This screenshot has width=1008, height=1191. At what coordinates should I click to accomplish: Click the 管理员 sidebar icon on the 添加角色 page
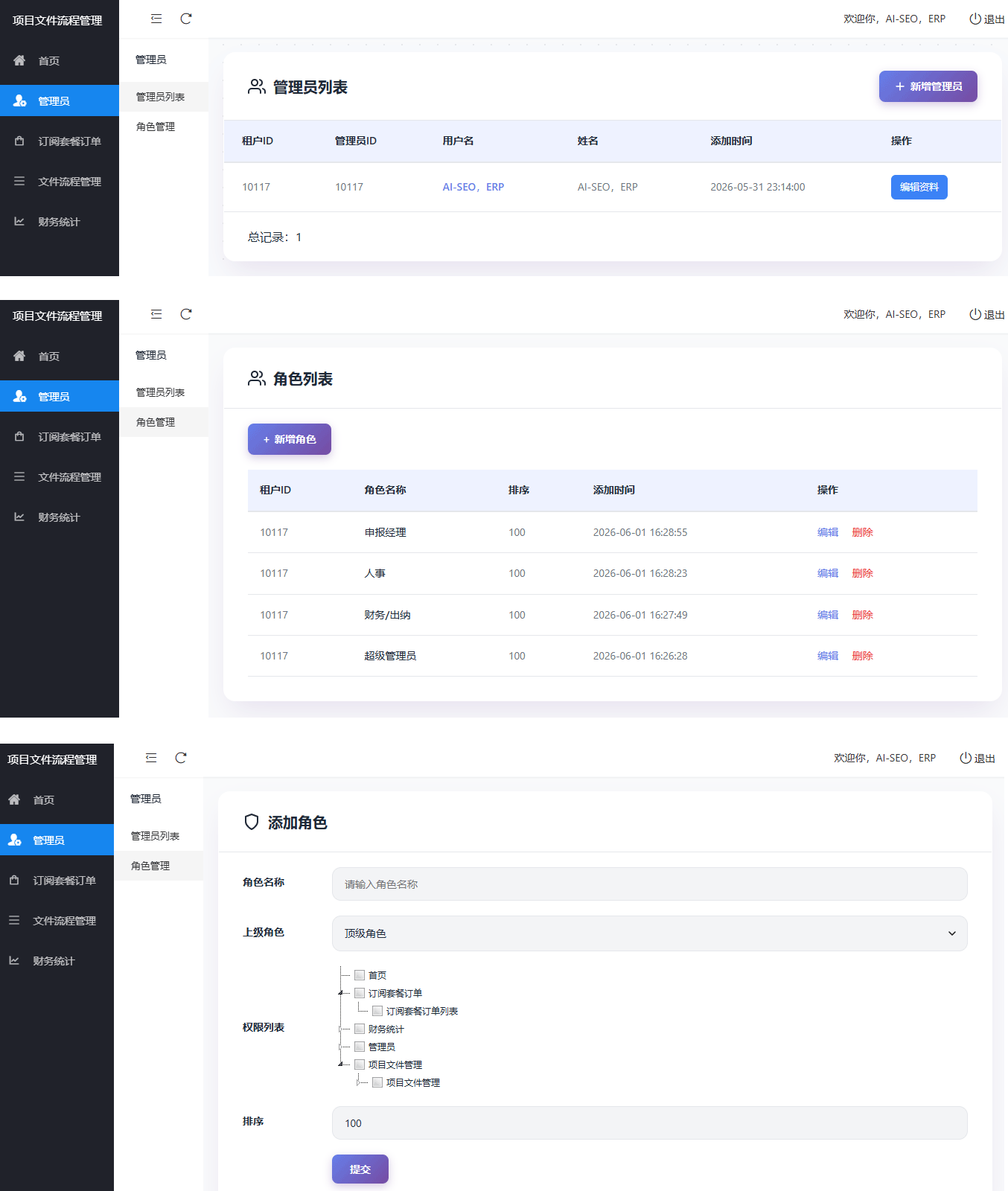pos(14,840)
